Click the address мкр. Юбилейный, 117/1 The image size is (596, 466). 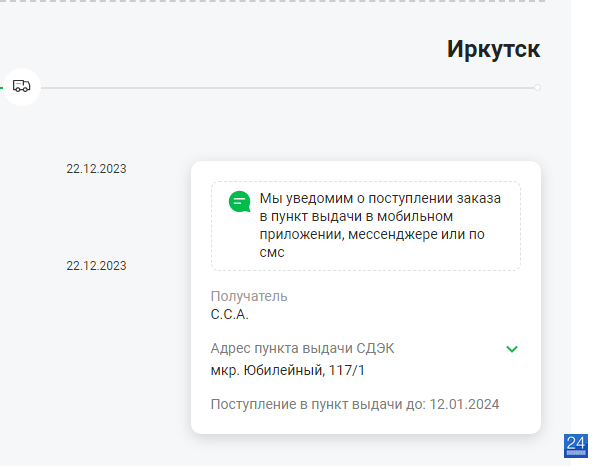pyautogui.click(x=288, y=370)
